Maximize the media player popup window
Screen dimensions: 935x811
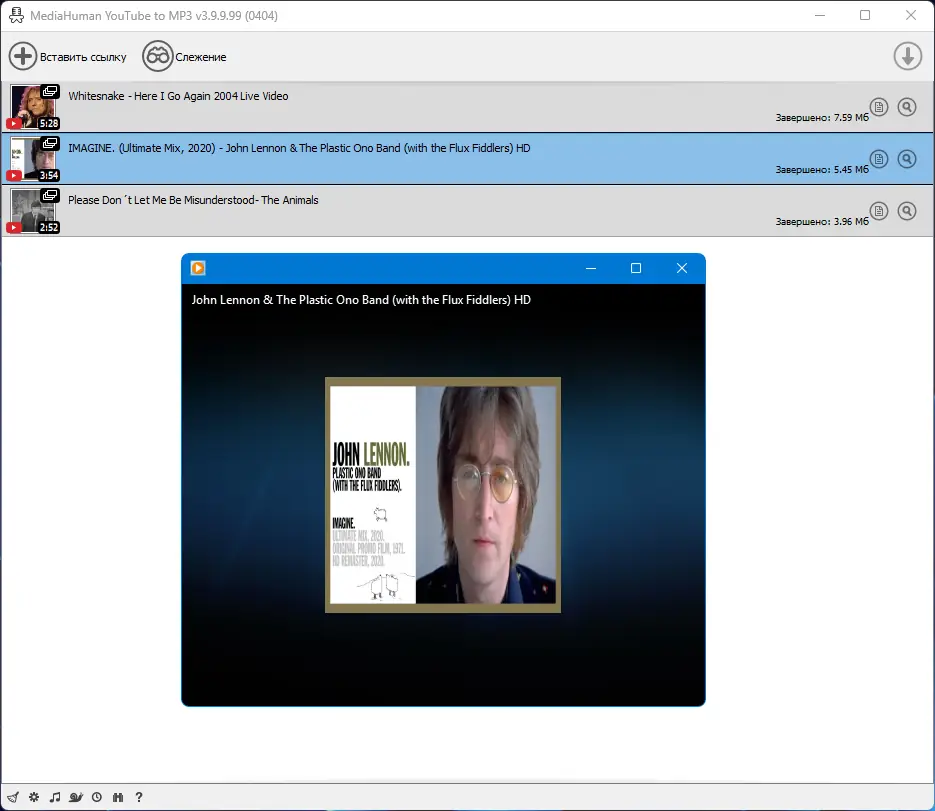pos(636,268)
